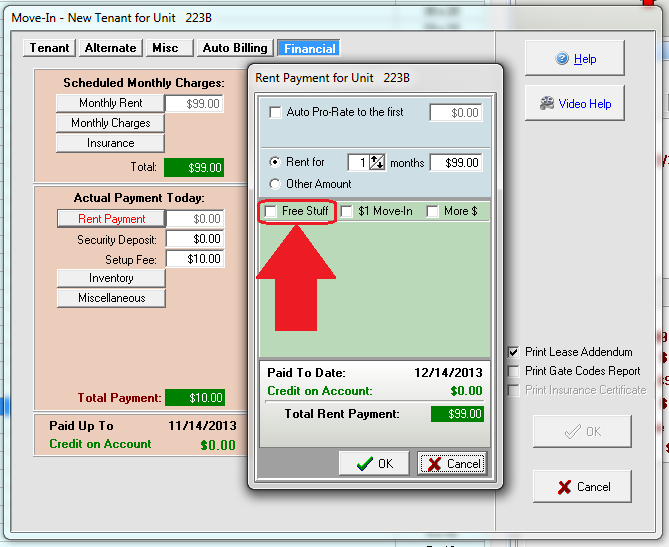The width and height of the screenshot is (669, 547).
Task: Tick the More $ checkbox
Action: click(x=433, y=211)
